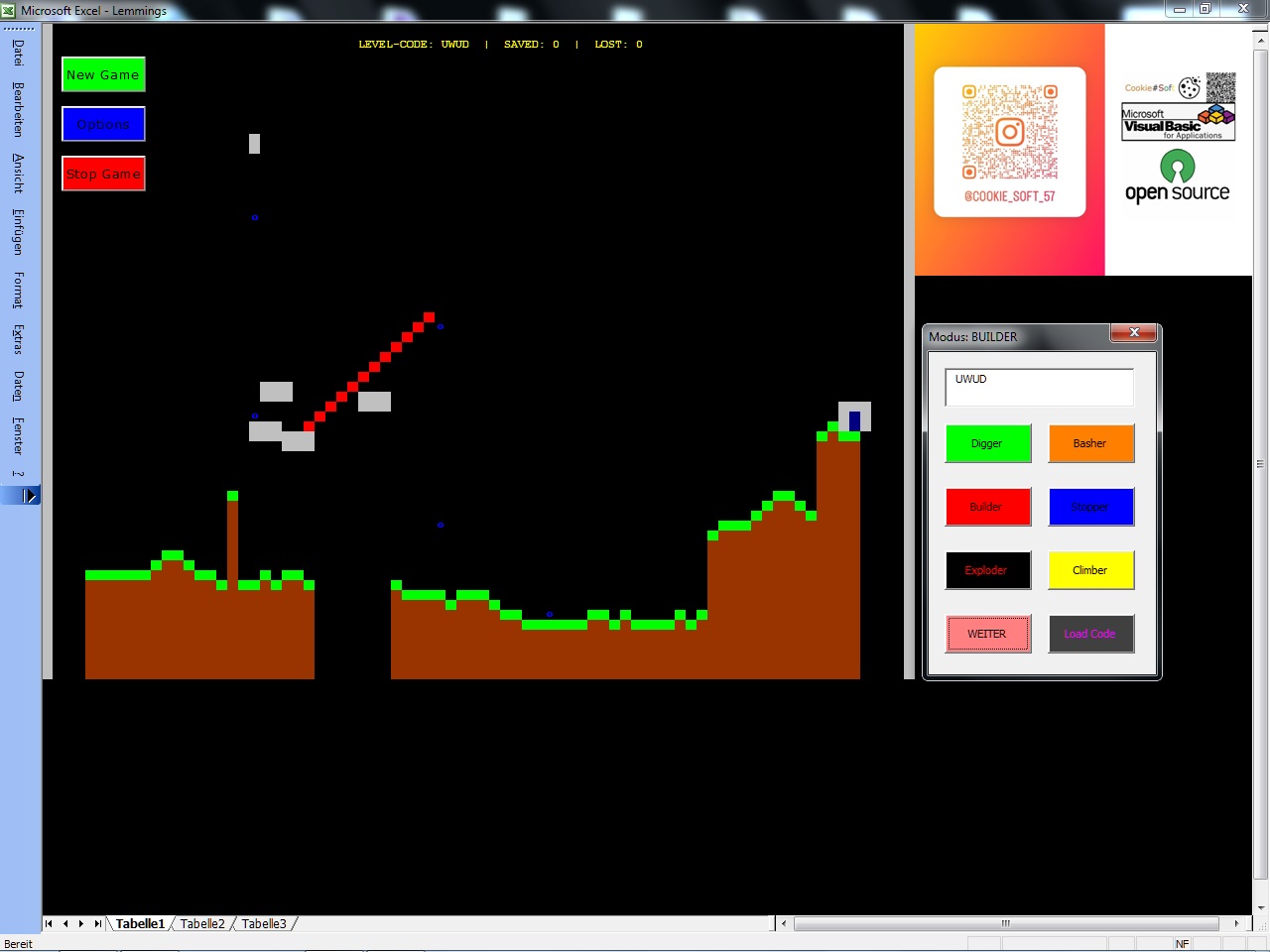Click the Microsoft Visual Basic logo

pyautogui.click(x=1179, y=124)
